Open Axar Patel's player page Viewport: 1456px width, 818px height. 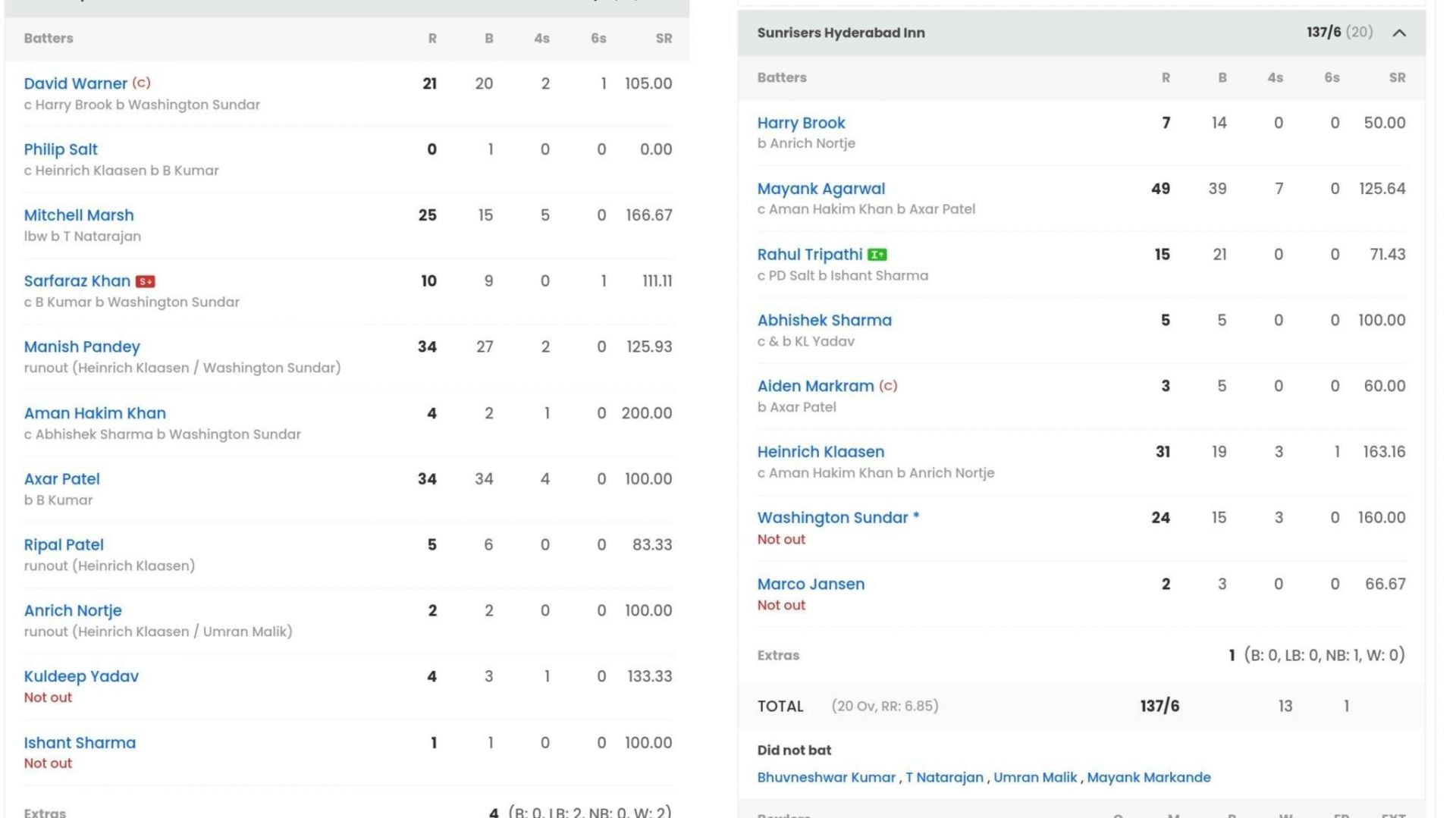61,479
